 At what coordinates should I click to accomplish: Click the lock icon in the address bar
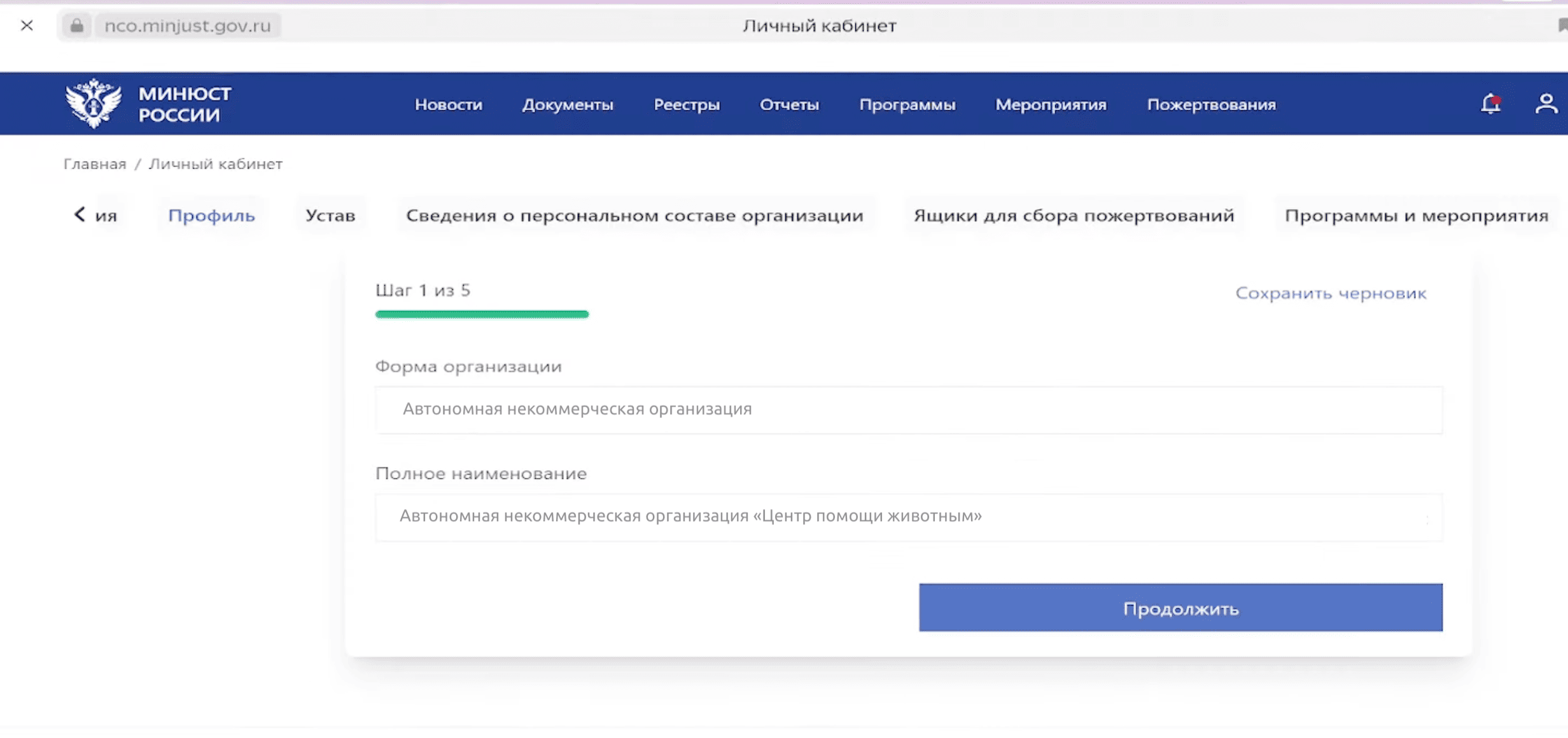[x=77, y=25]
